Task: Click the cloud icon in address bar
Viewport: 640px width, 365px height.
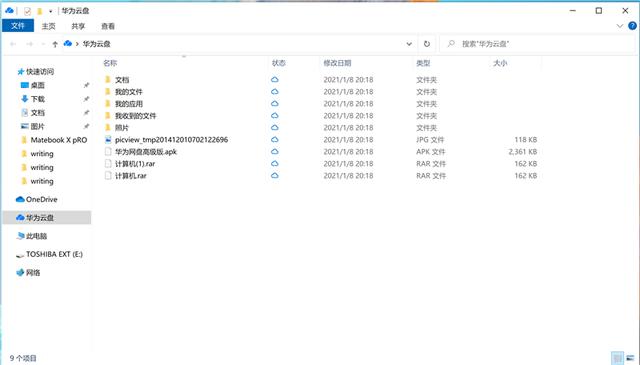Action: click(68, 43)
